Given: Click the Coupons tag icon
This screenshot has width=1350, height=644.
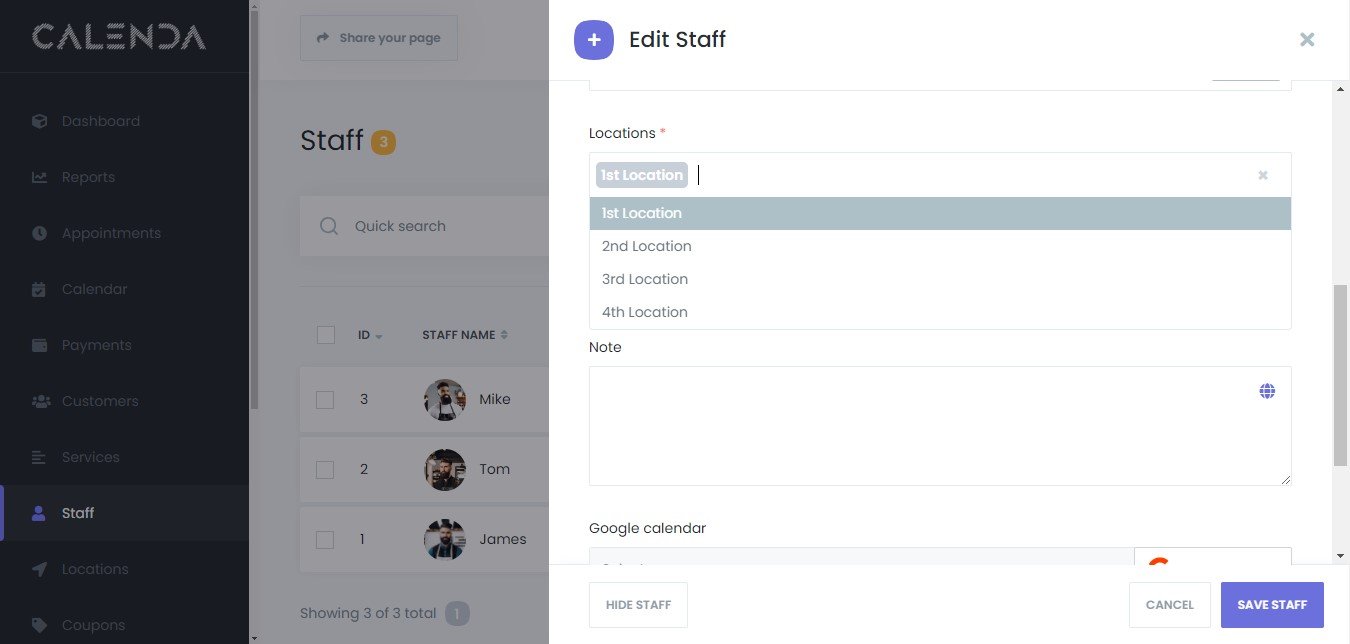Looking at the screenshot, I should click(39, 625).
